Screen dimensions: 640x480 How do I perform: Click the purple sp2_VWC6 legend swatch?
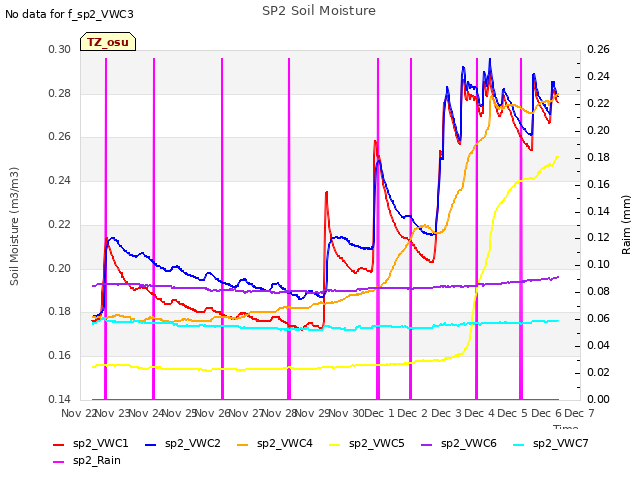coord(427,444)
